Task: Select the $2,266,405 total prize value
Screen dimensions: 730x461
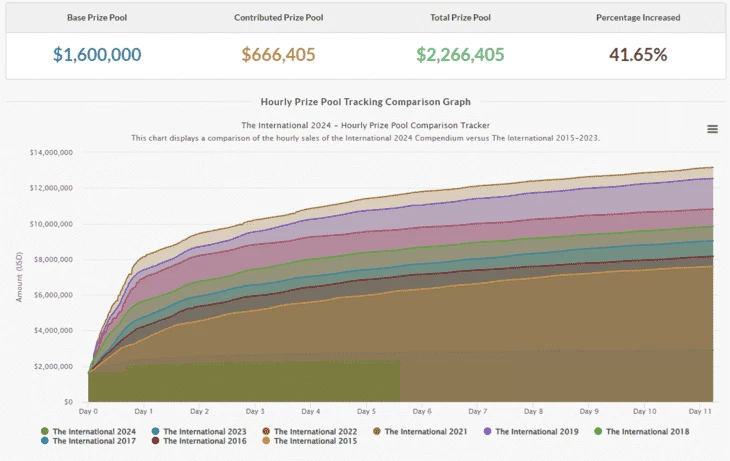Action: point(460,54)
